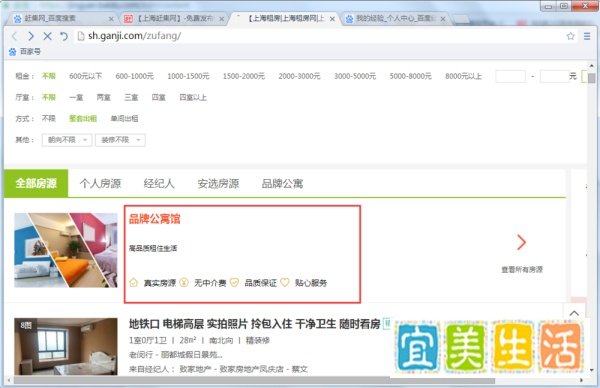Select 不限 in the 租金 row
This screenshot has height=388, width=600.
click(x=49, y=76)
